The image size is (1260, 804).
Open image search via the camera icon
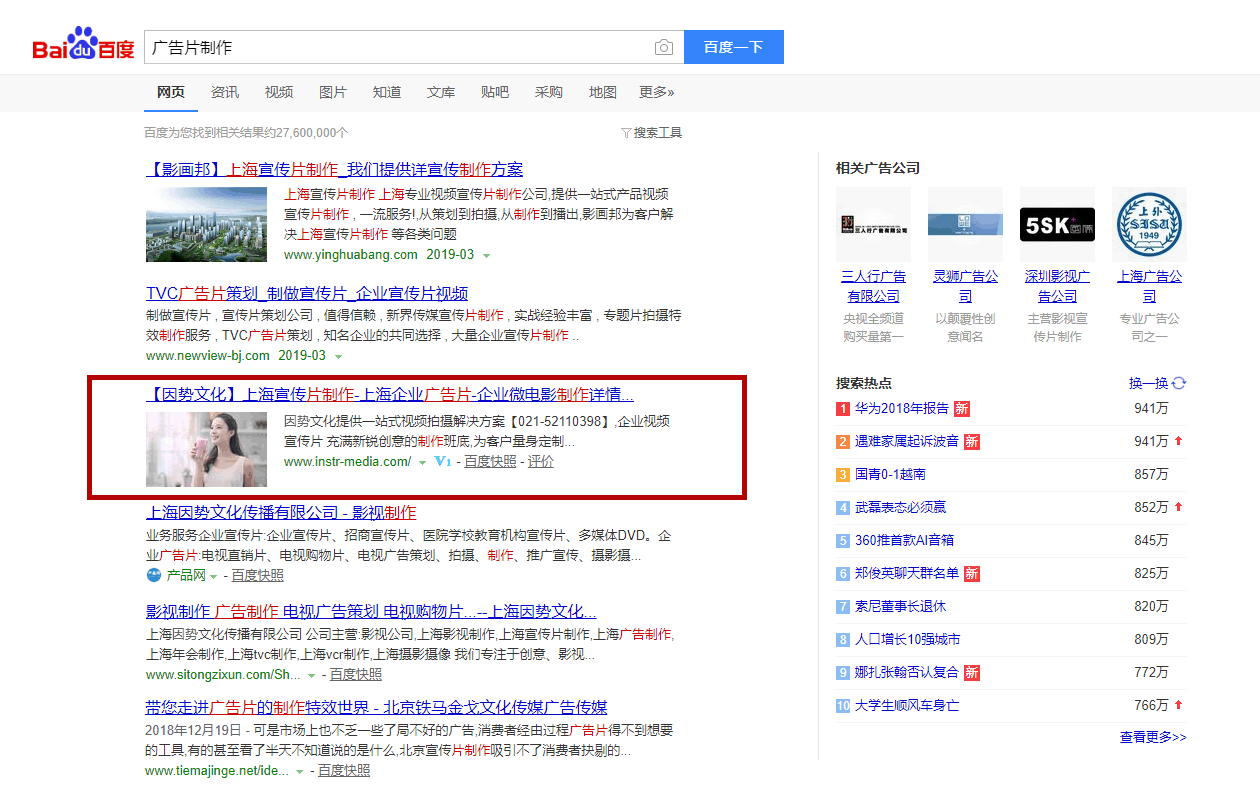pyautogui.click(x=664, y=47)
